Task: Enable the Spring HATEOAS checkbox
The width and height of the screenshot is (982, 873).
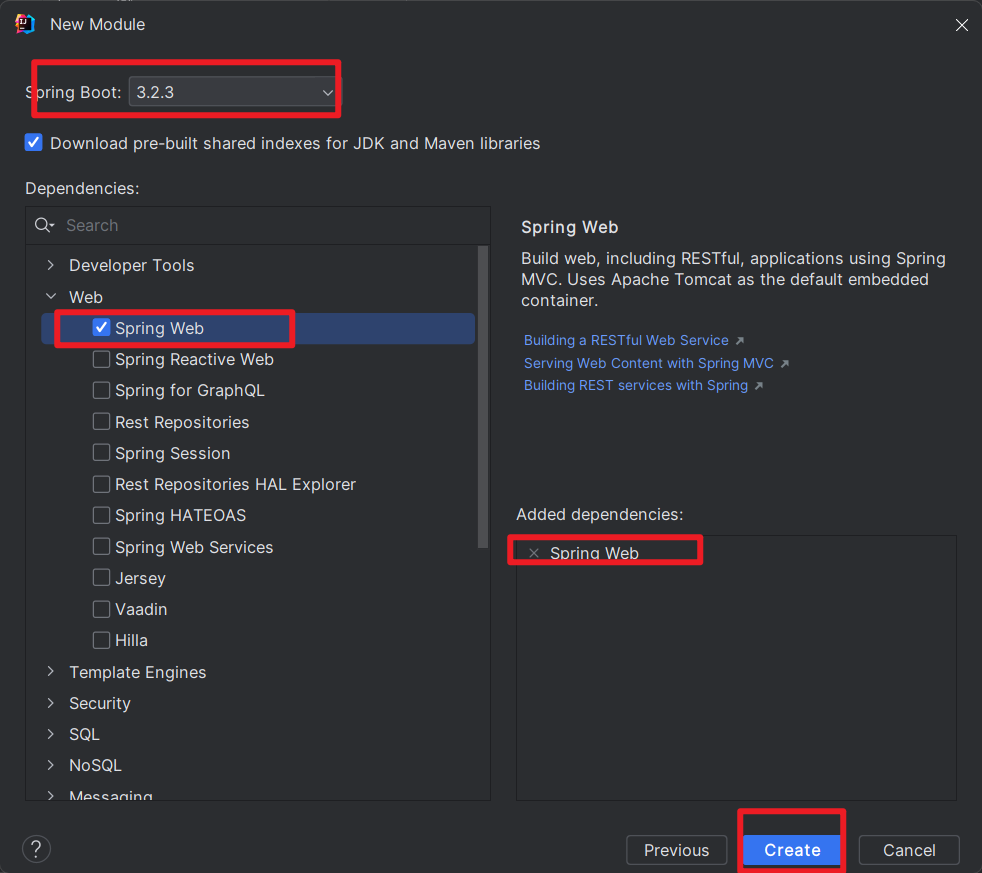Action: (101, 515)
